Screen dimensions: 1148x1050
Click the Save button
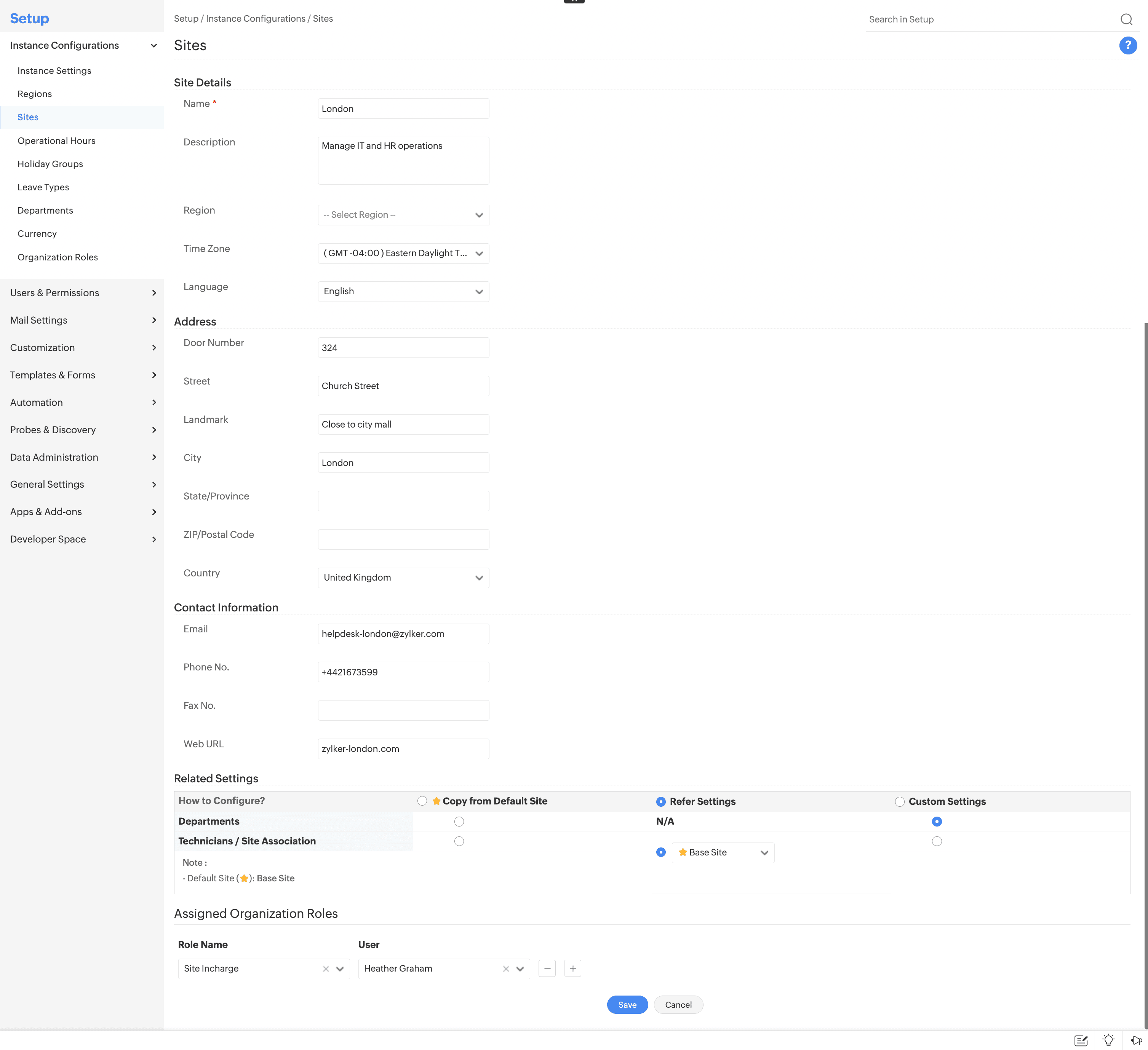[x=627, y=1005]
